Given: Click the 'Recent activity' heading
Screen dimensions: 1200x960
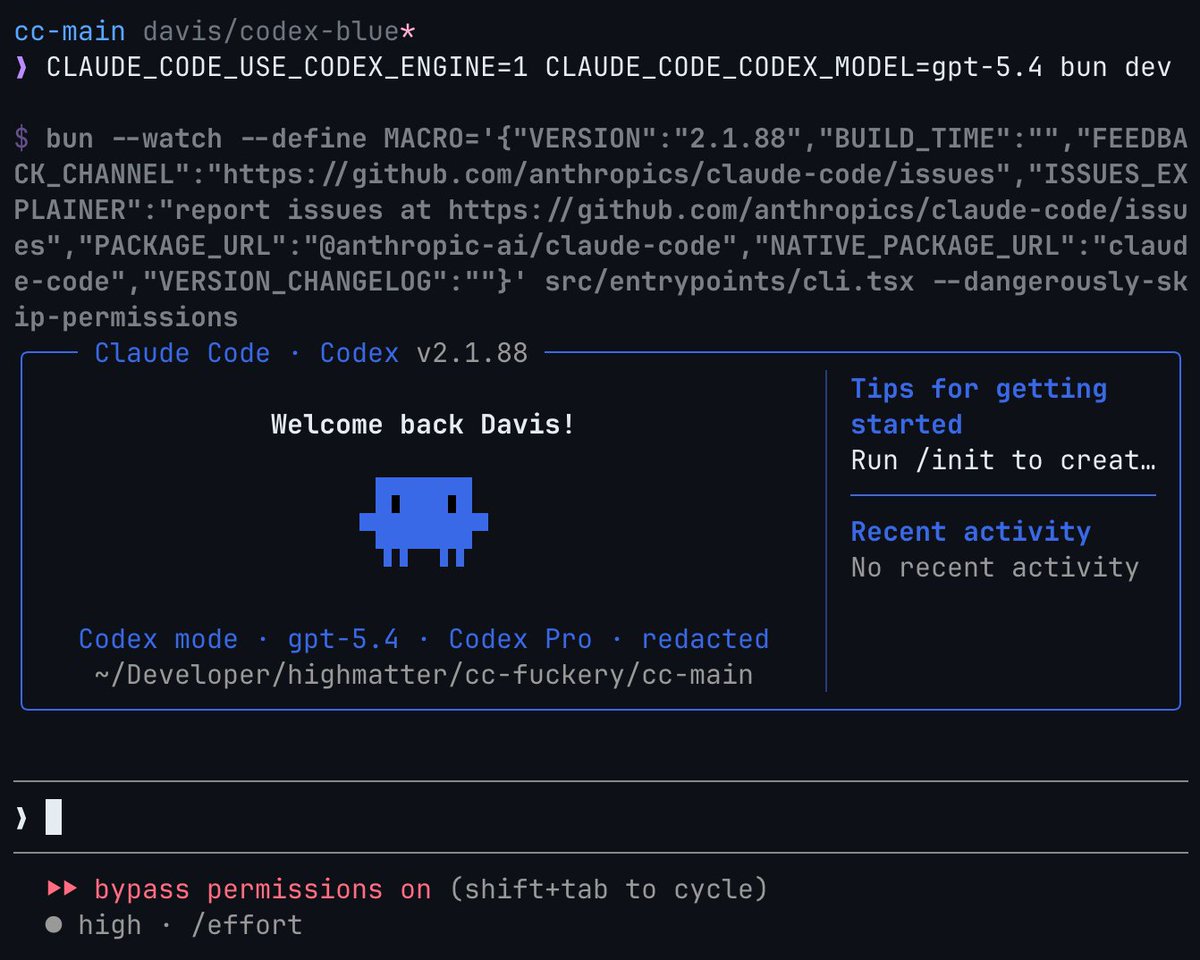Looking at the screenshot, I should 971,531.
